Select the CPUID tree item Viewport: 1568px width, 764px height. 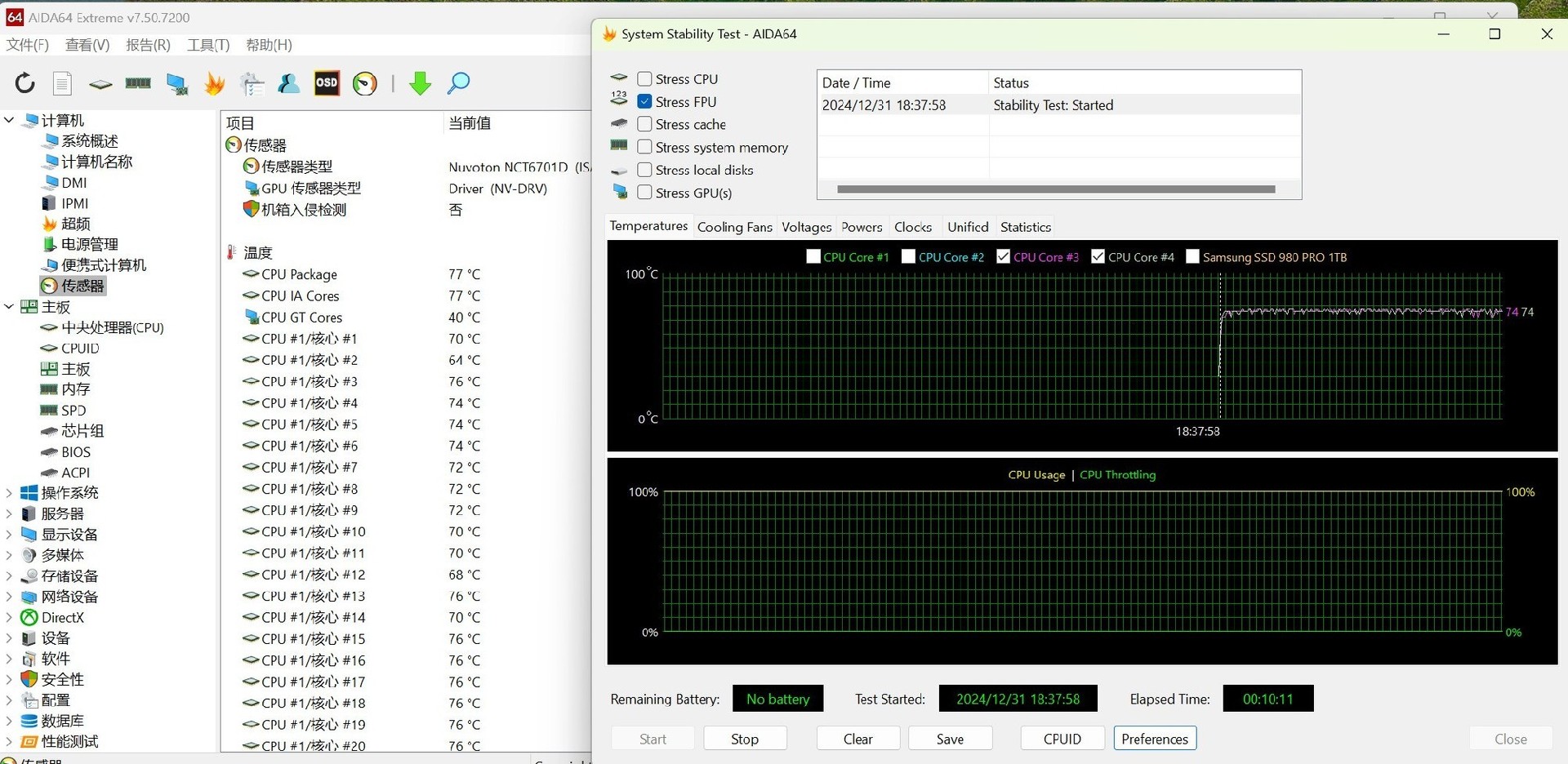click(80, 348)
